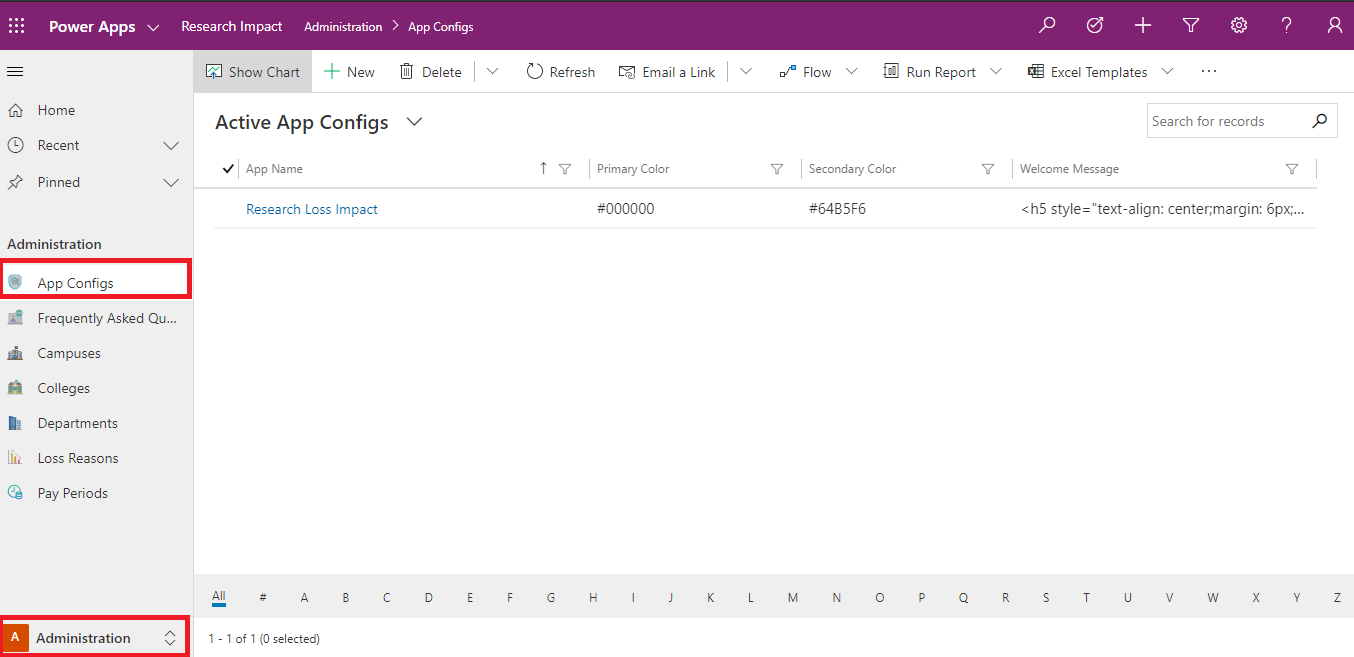Select the All alphabet filter
Viewport: 1354px width, 657px height.
(219, 597)
